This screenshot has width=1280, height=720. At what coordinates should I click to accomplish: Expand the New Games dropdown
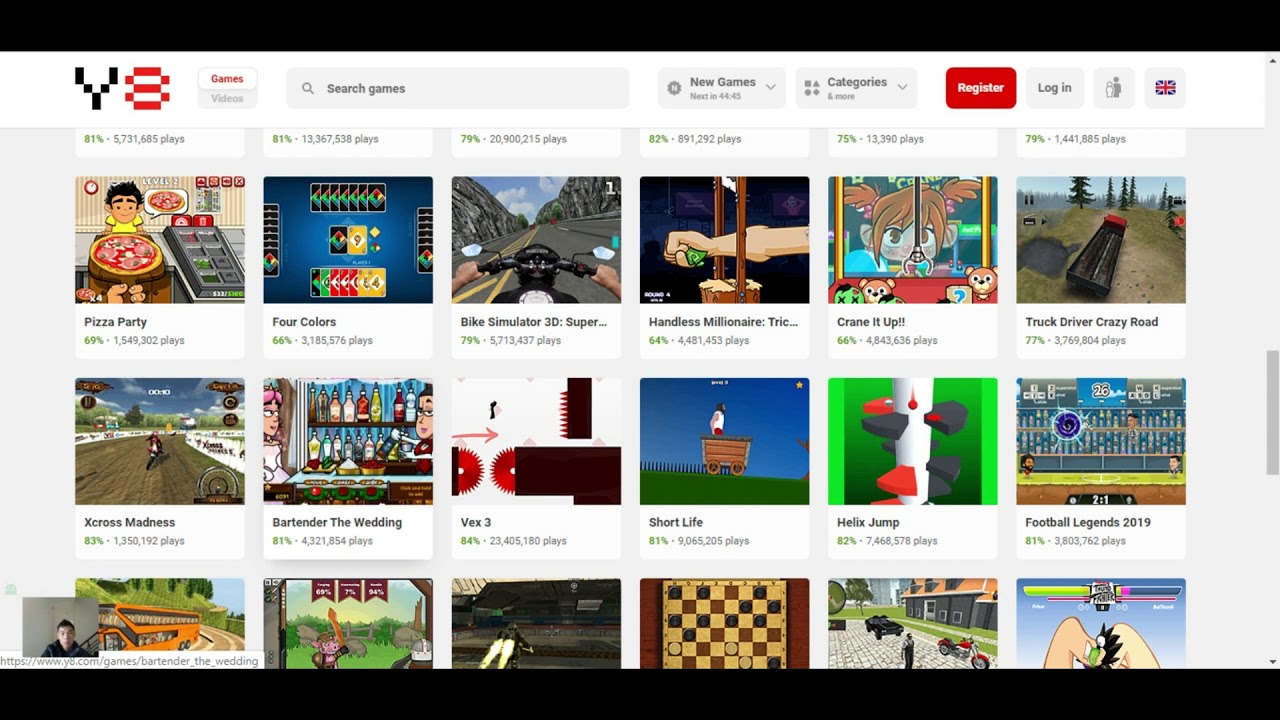[722, 88]
